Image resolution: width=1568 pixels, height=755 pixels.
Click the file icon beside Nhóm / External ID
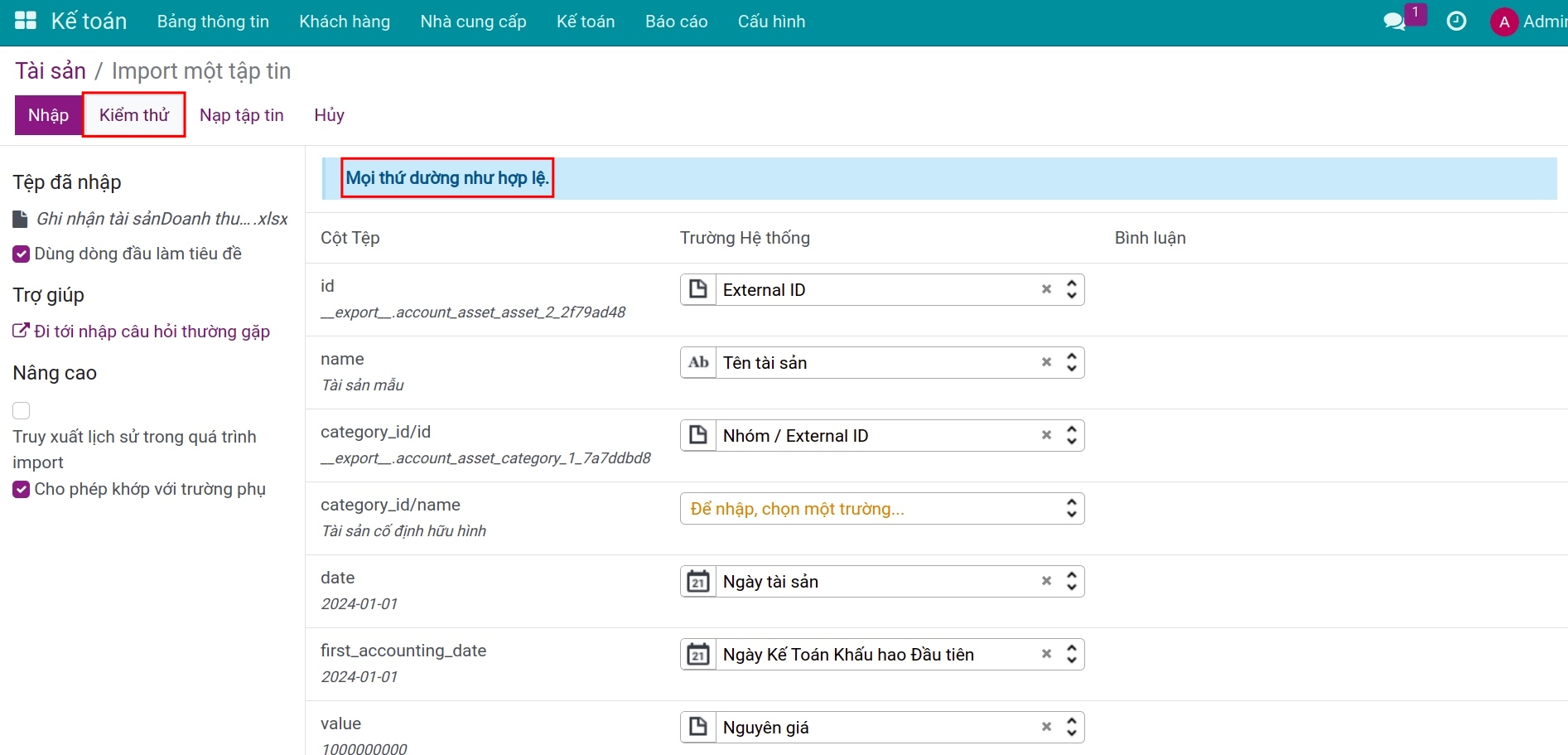[x=698, y=436]
